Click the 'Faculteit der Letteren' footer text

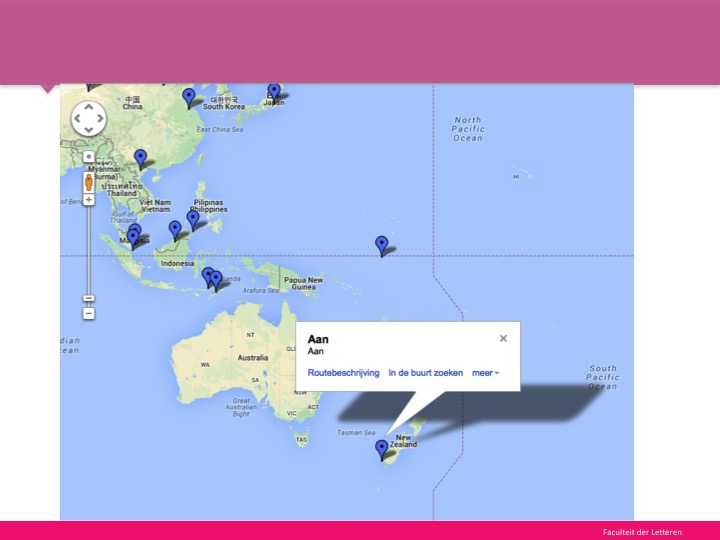pos(642,532)
